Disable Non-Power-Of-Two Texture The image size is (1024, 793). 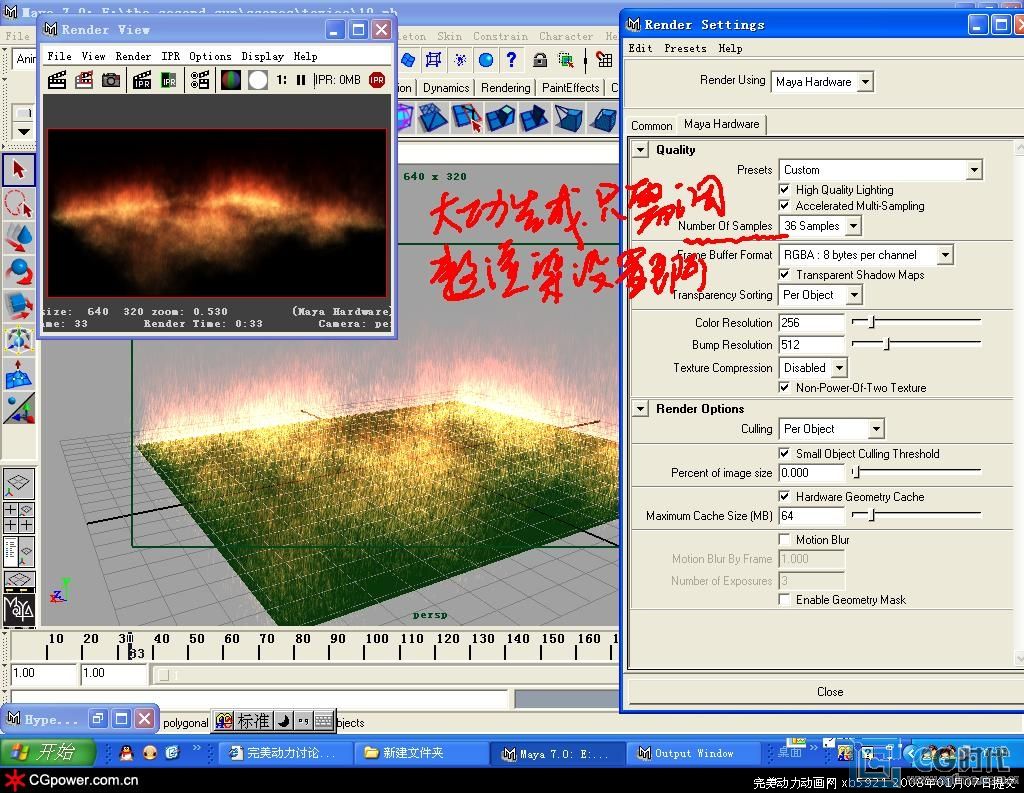[x=784, y=387]
